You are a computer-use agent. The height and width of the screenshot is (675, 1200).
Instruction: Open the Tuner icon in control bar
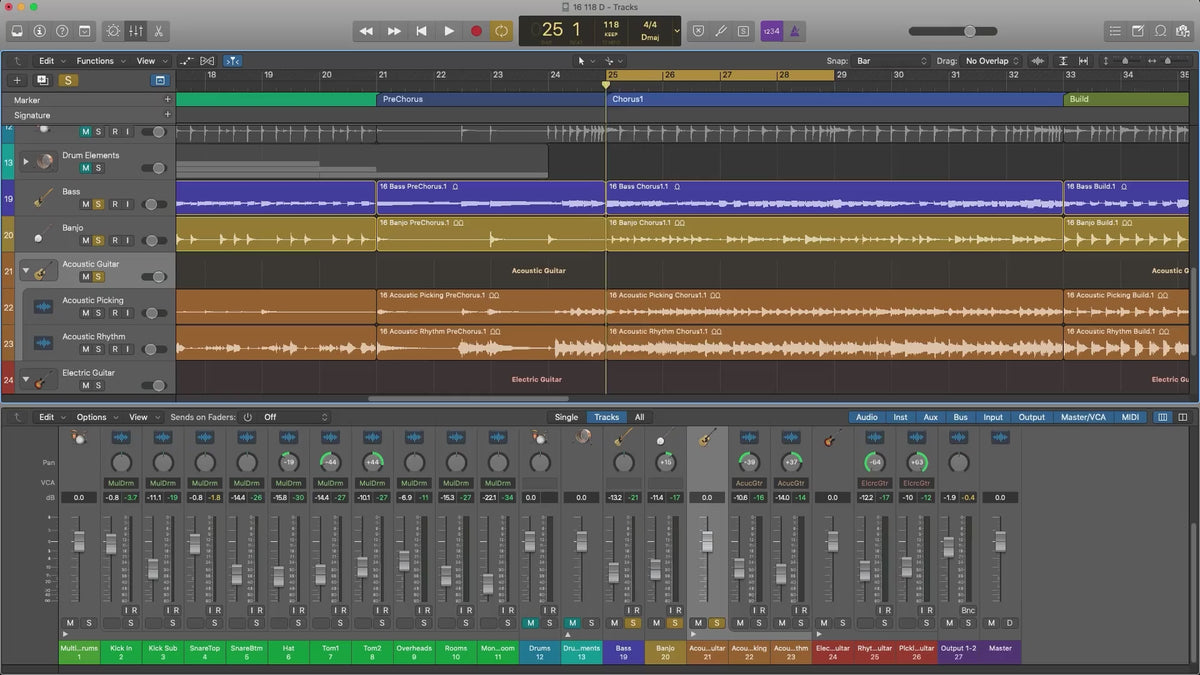720,31
